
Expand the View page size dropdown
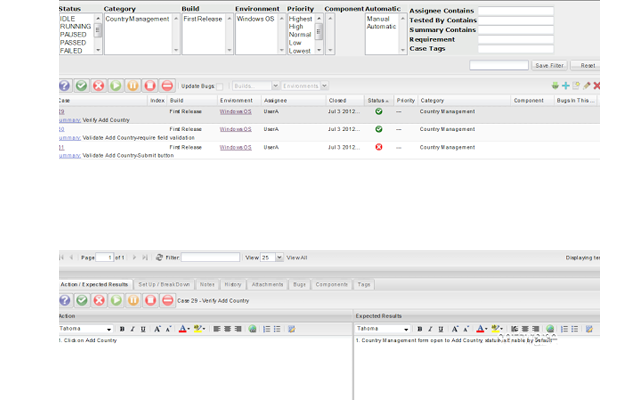(278, 258)
